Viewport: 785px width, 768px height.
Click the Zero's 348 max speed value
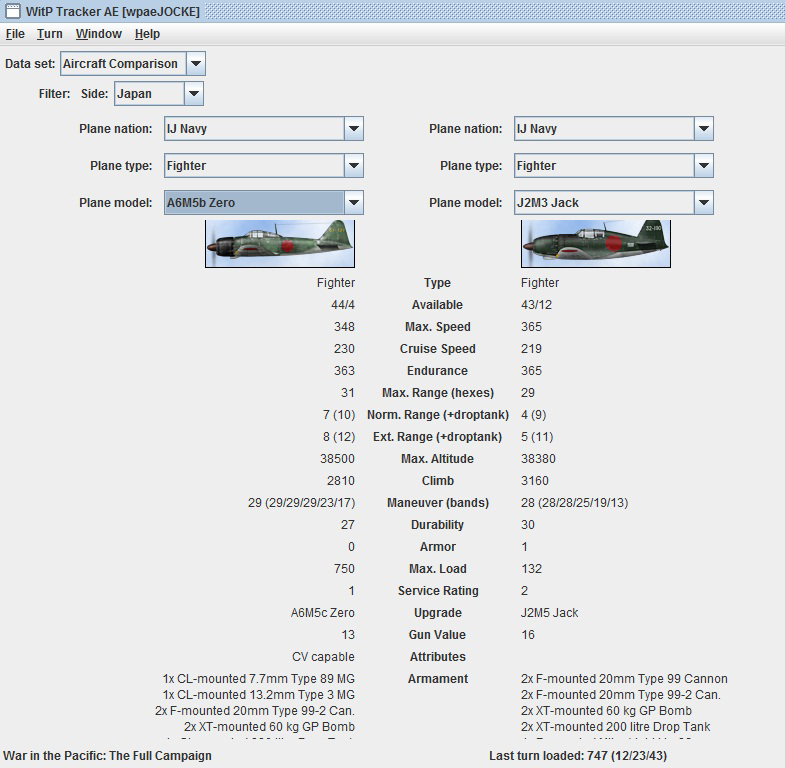(344, 327)
